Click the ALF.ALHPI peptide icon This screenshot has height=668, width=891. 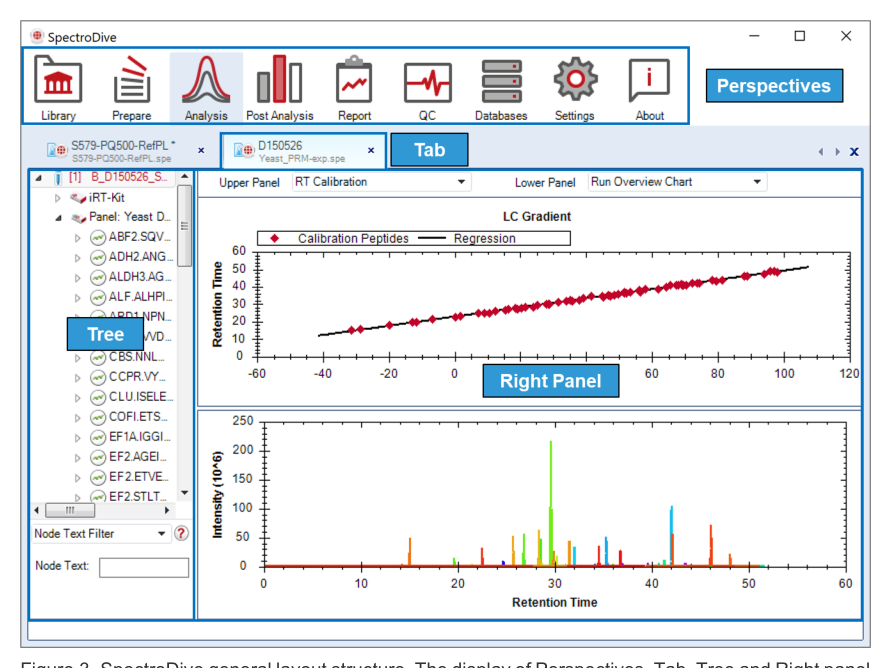point(98,297)
